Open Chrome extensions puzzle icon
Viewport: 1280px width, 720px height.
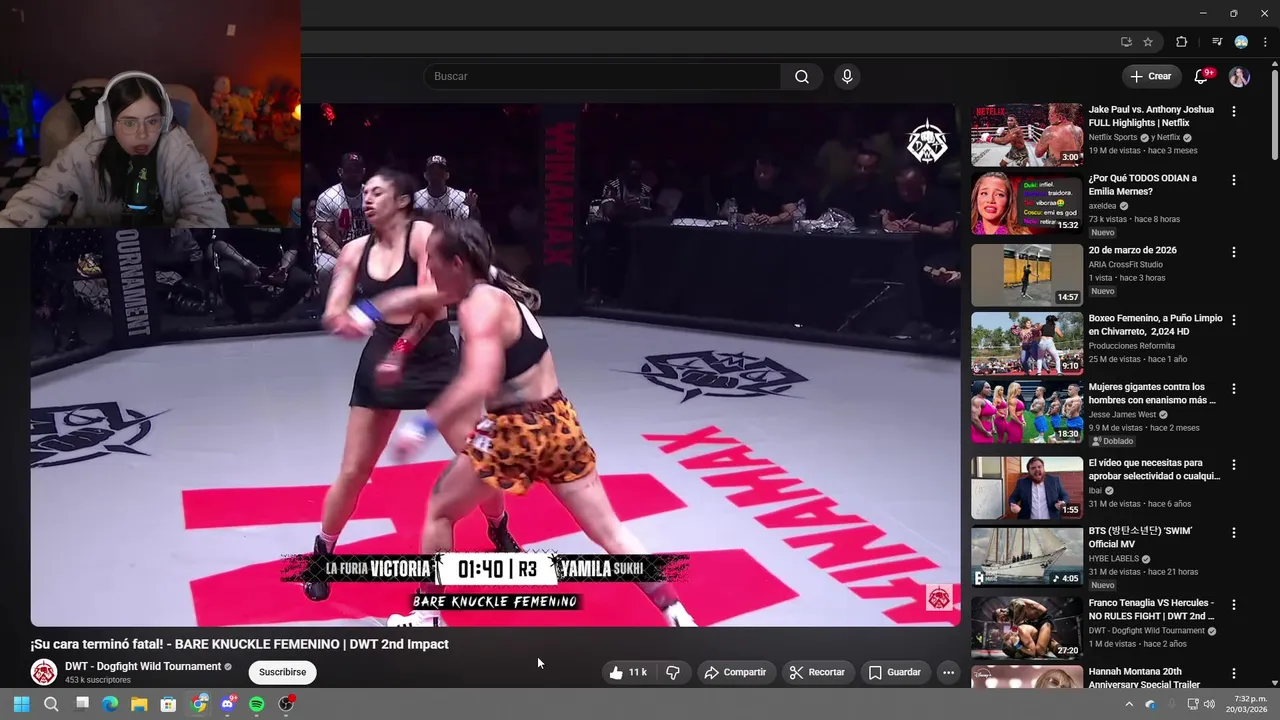coord(1181,42)
